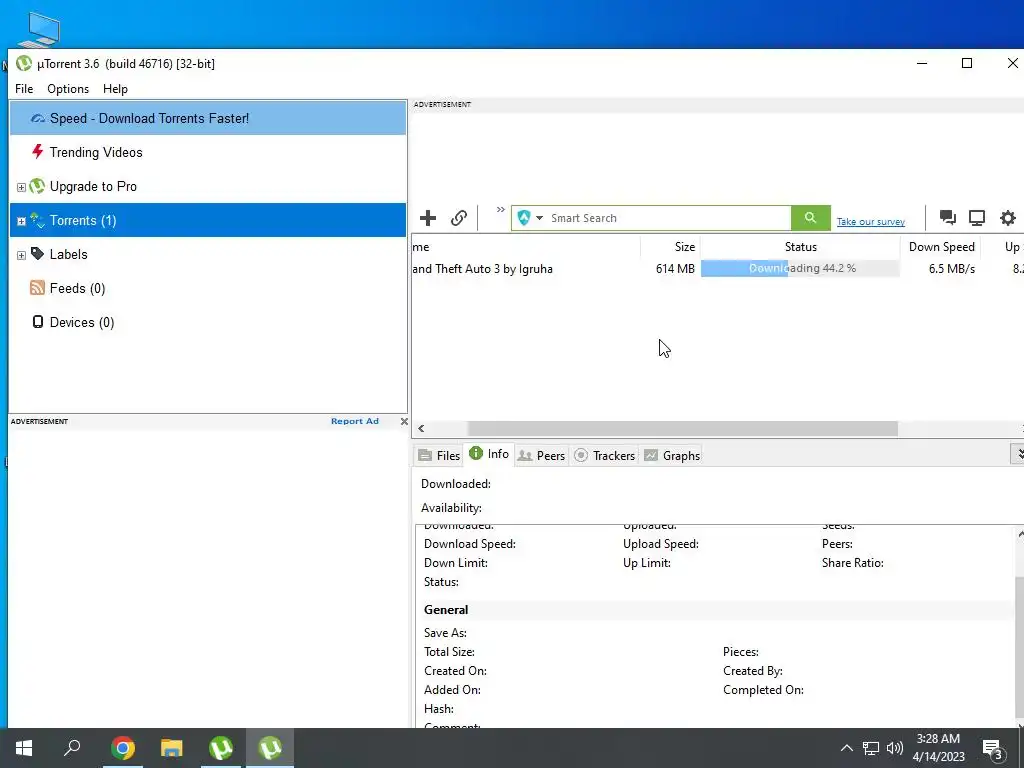Click the network tray icon
1024x768 pixels.
871,748
